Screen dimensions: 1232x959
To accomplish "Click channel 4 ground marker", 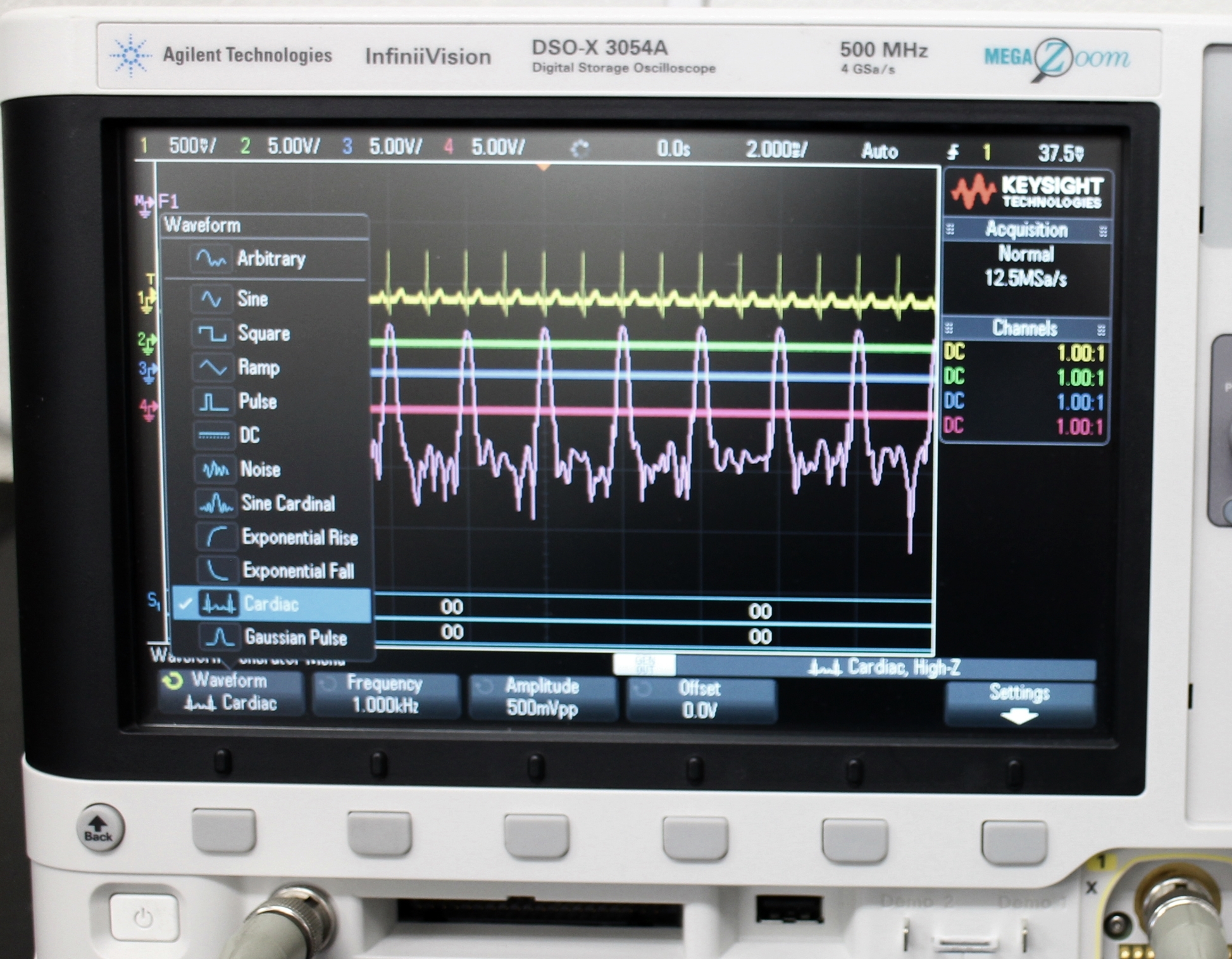I will 149,409.
